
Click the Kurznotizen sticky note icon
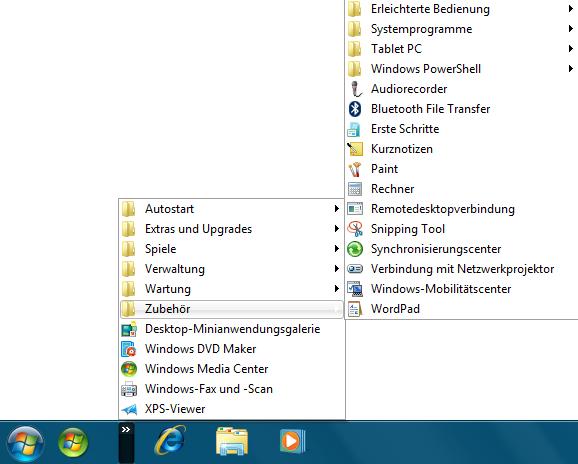355,149
